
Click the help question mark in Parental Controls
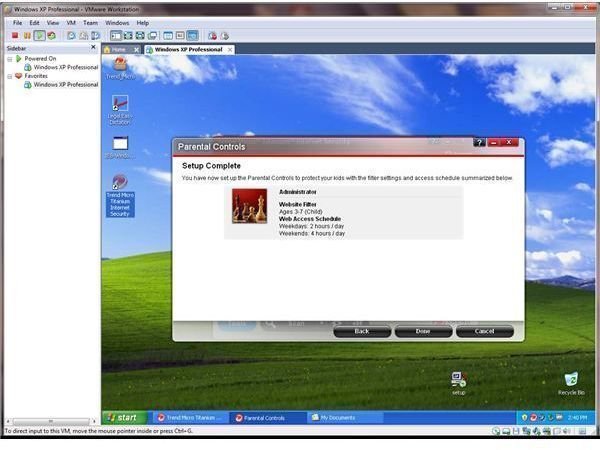[479, 143]
